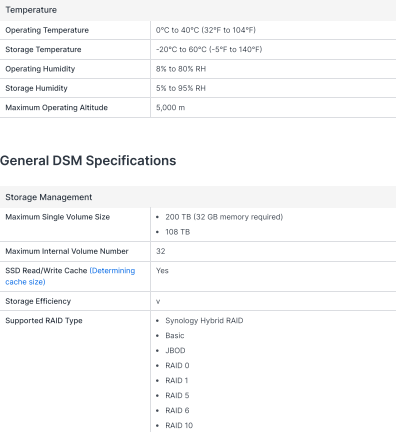Screen dimensions: 397x432
Task: Select the 'Basic' RAID type bullet
Action: pos(175,335)
